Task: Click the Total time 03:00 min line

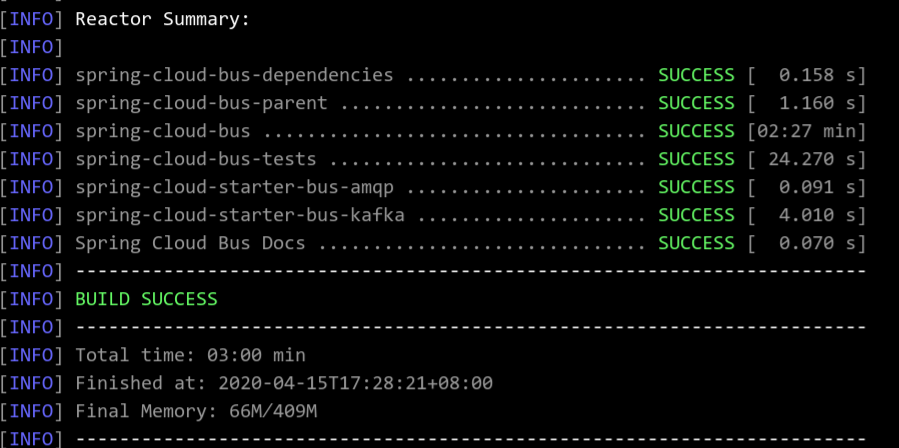Action: (190, 356)
